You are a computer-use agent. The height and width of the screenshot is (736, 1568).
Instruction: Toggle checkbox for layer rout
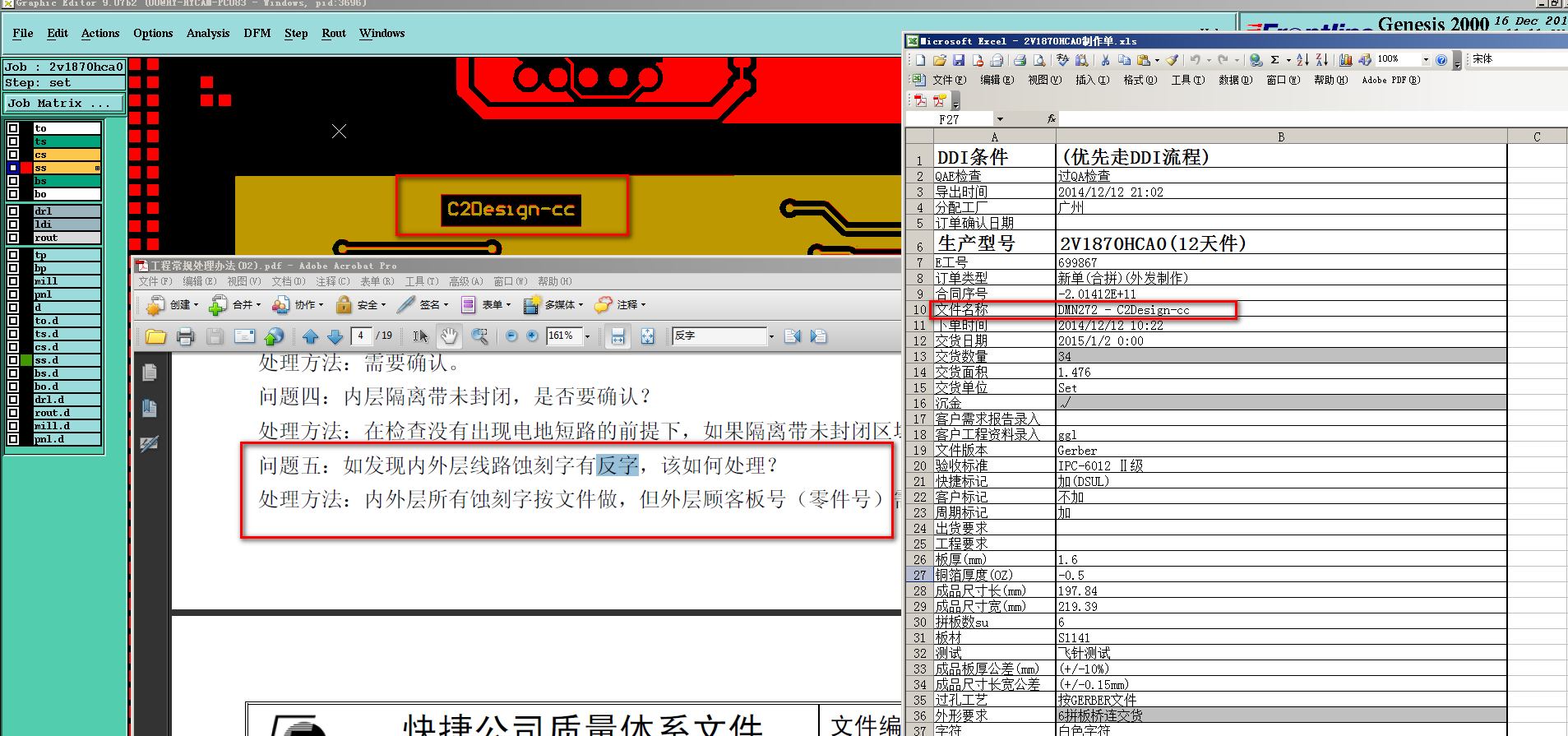13,238
